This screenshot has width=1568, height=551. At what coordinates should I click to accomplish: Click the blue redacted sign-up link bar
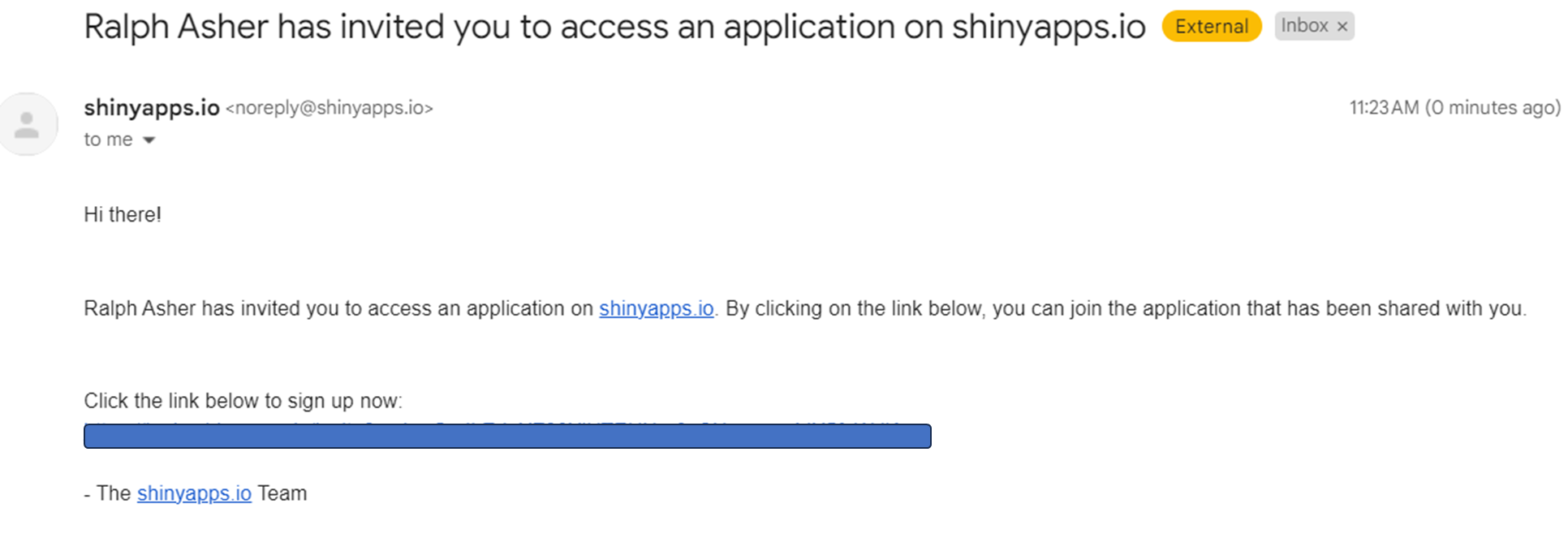pyautogui.click(x=507, y=436)
